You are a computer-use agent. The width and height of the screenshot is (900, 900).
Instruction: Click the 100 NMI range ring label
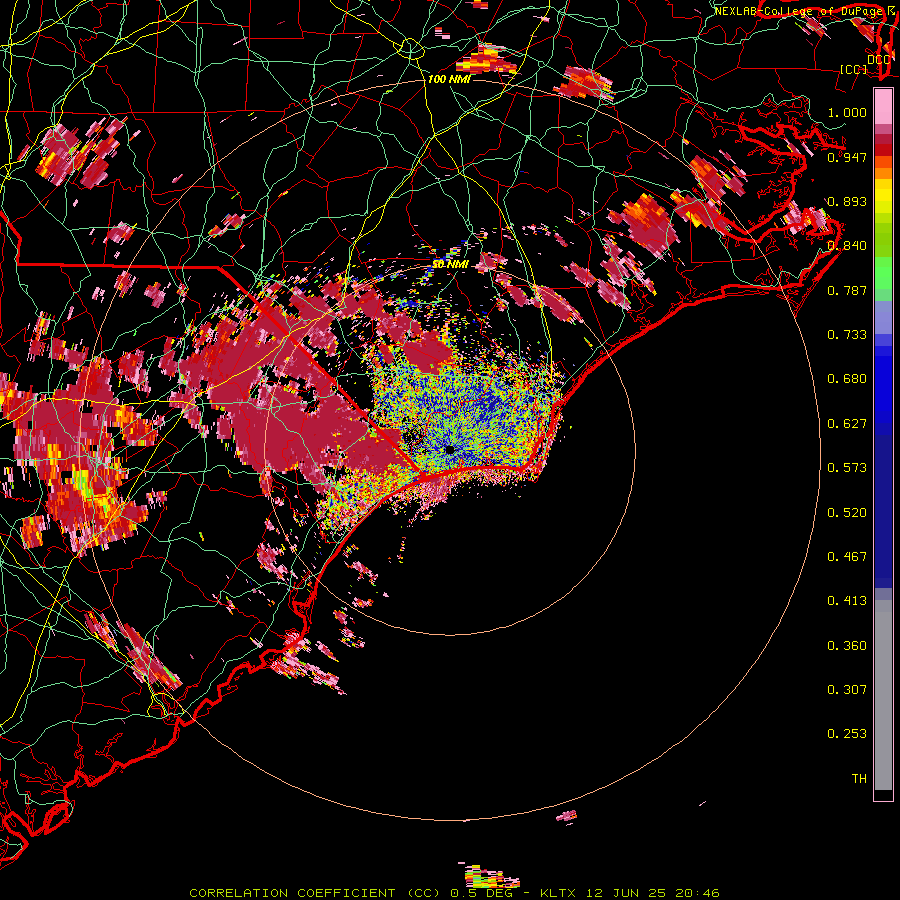[449, 79]
